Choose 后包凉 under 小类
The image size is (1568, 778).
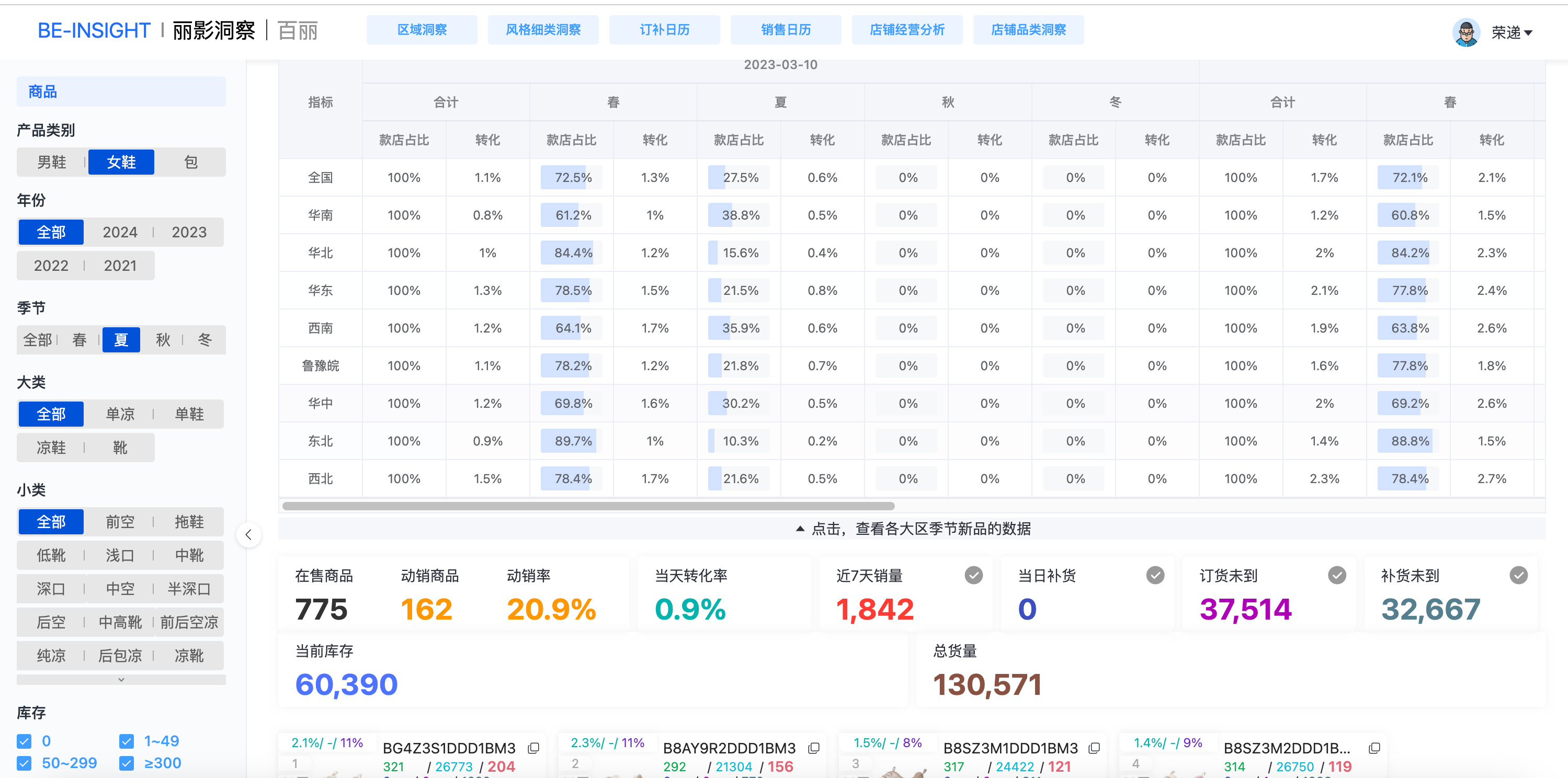pyautogui.click(x=120, y=655)
